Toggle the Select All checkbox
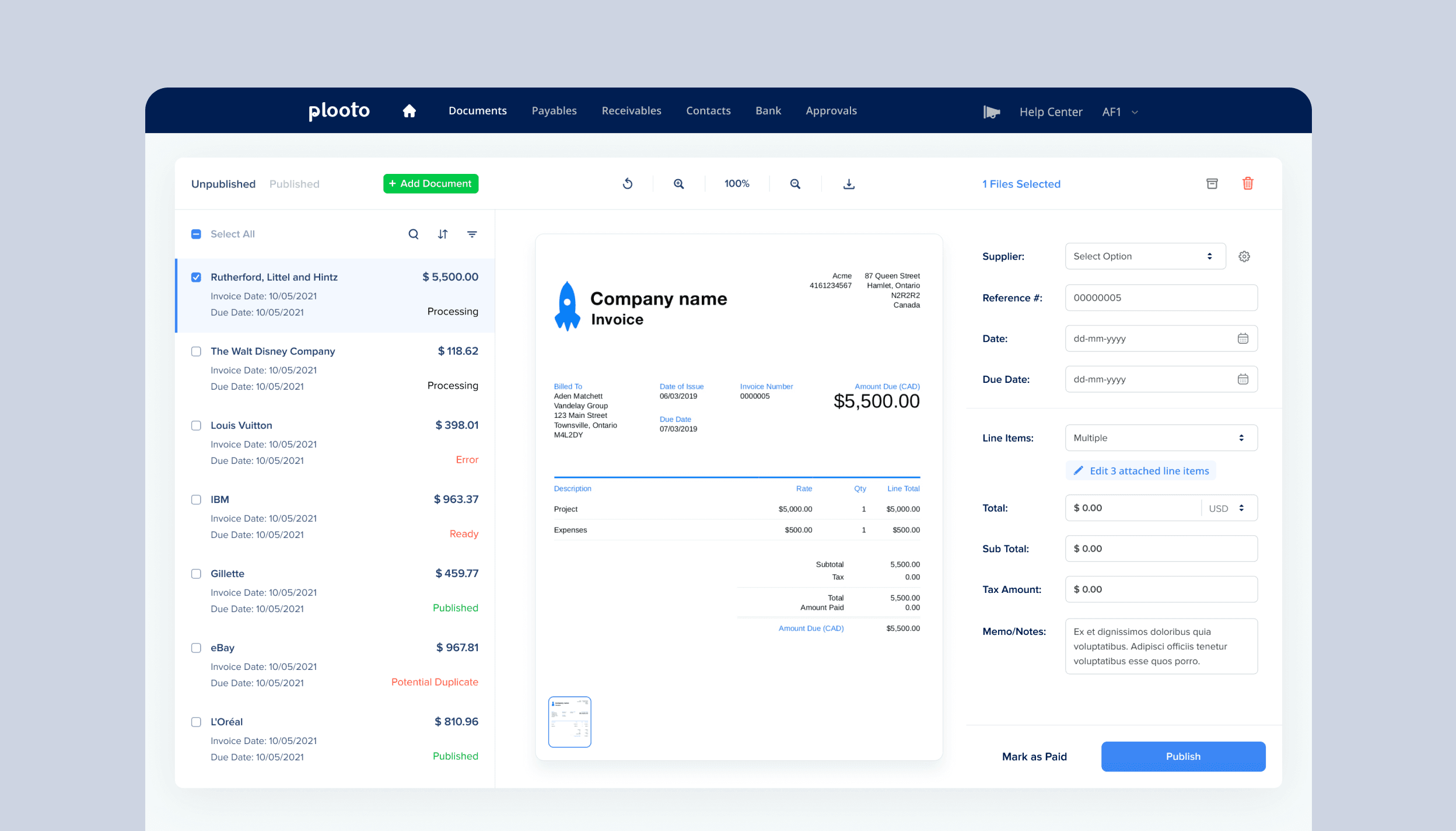Screen dimensions: 1456x831 click(x=197, y=234)
